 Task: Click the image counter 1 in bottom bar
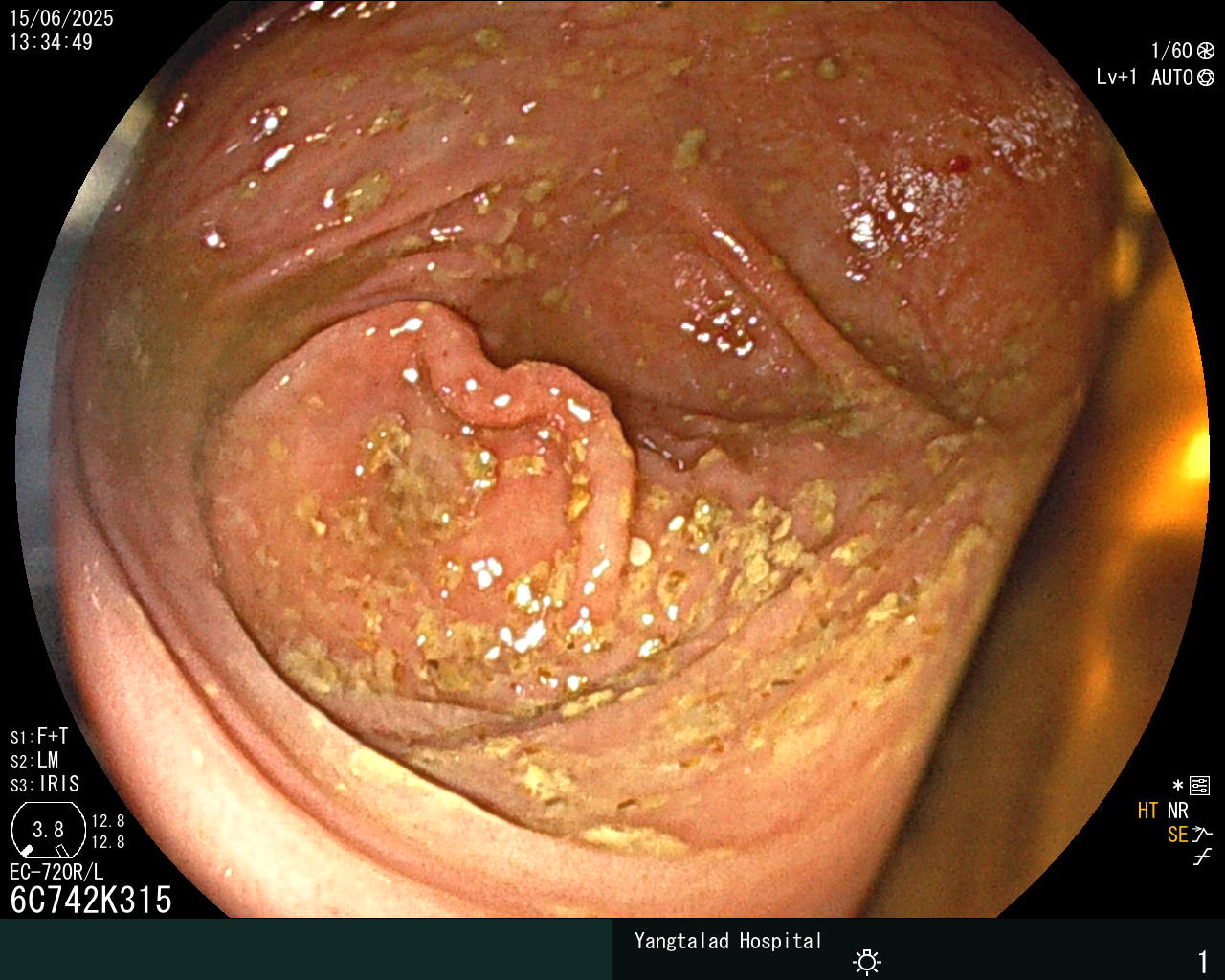click(1203, 961)
